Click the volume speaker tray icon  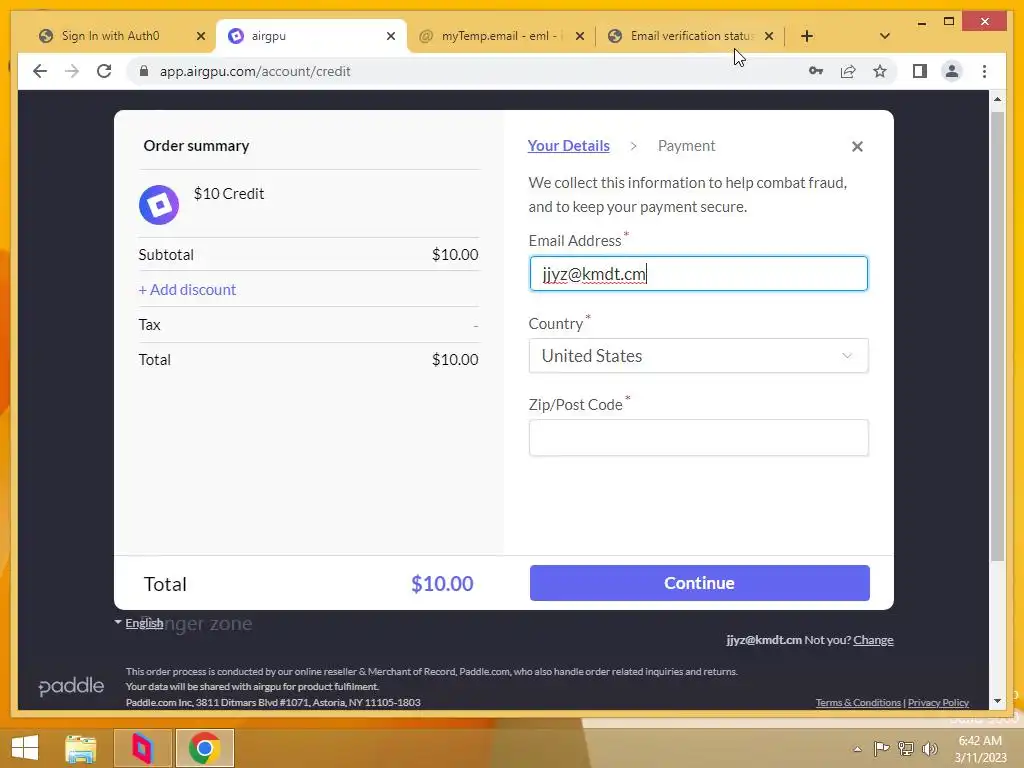[x=929, y=748]
